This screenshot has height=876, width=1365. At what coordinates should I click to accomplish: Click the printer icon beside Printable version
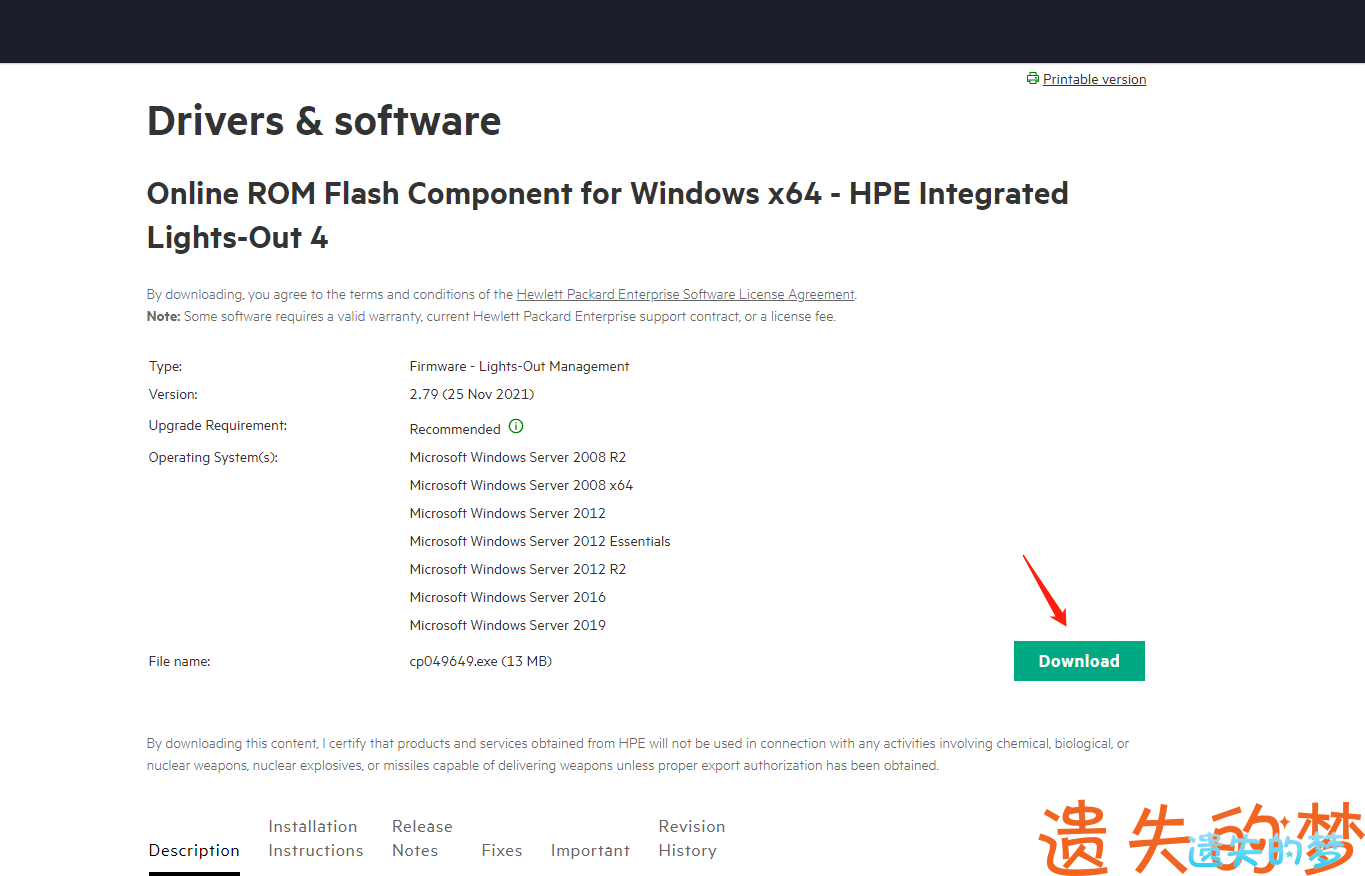[x=1032, y=78]
